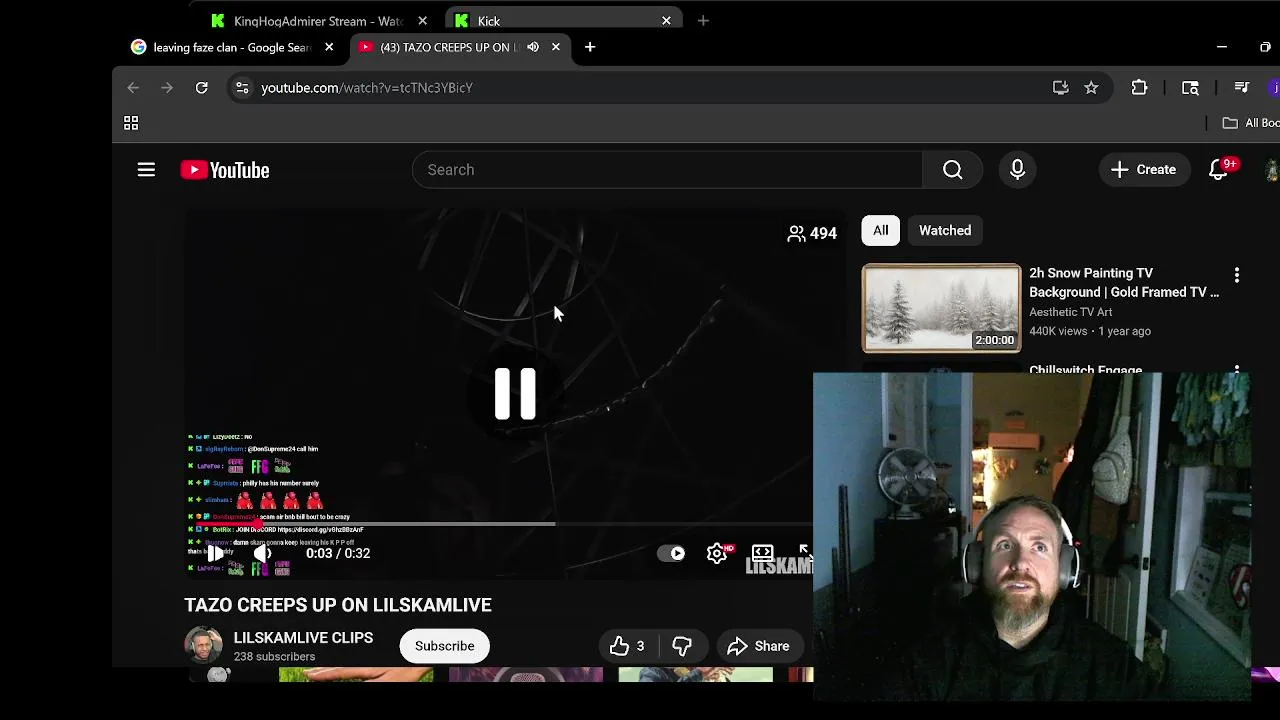
Task: Select the All filter chip
Action: coord(880,230)
